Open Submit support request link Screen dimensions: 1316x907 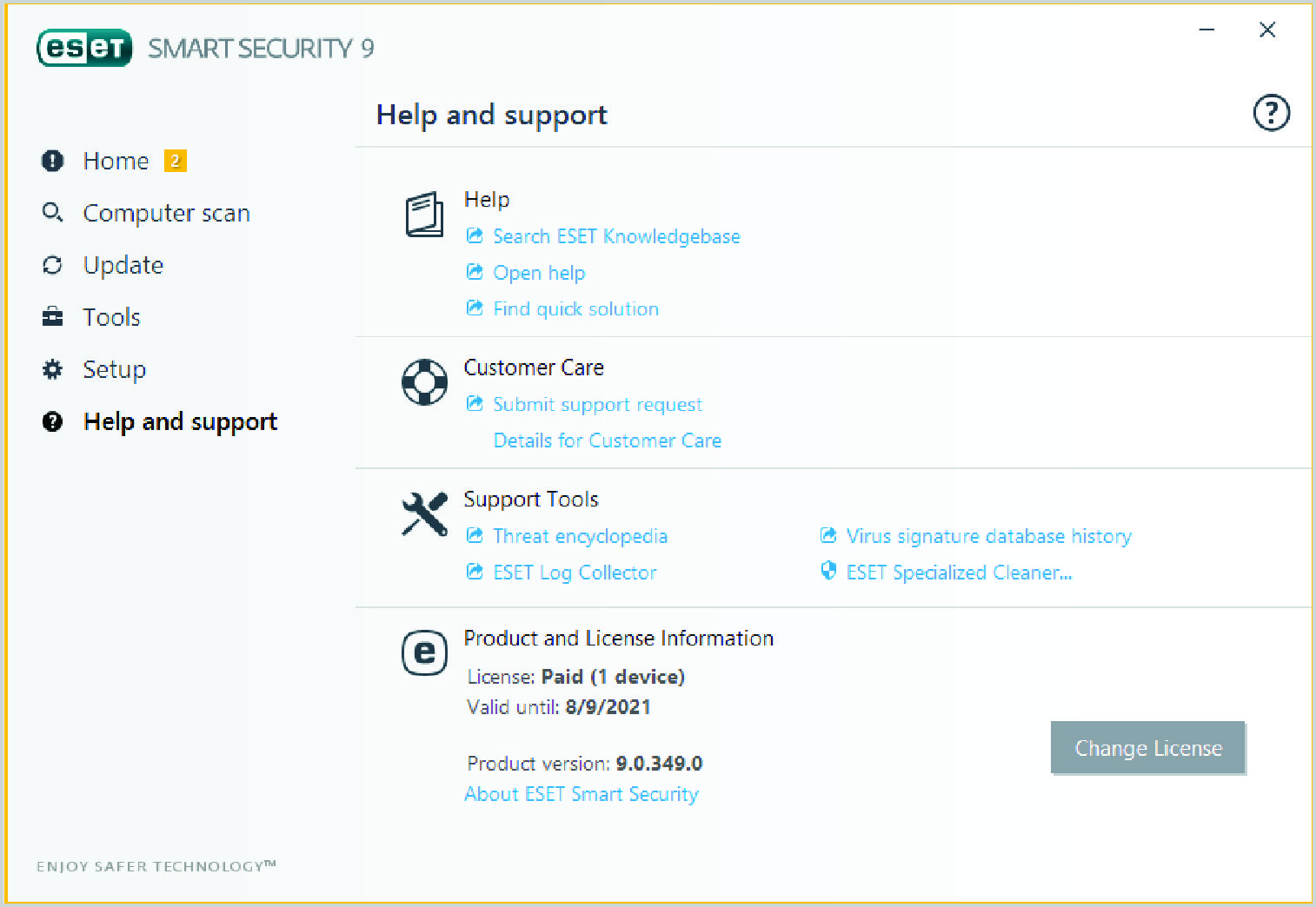click(x=597, y=405)
